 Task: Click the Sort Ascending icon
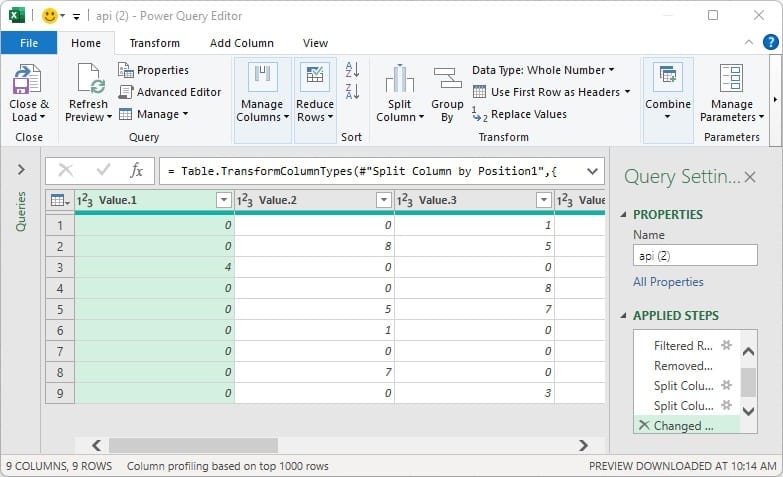tap(352, 70)
